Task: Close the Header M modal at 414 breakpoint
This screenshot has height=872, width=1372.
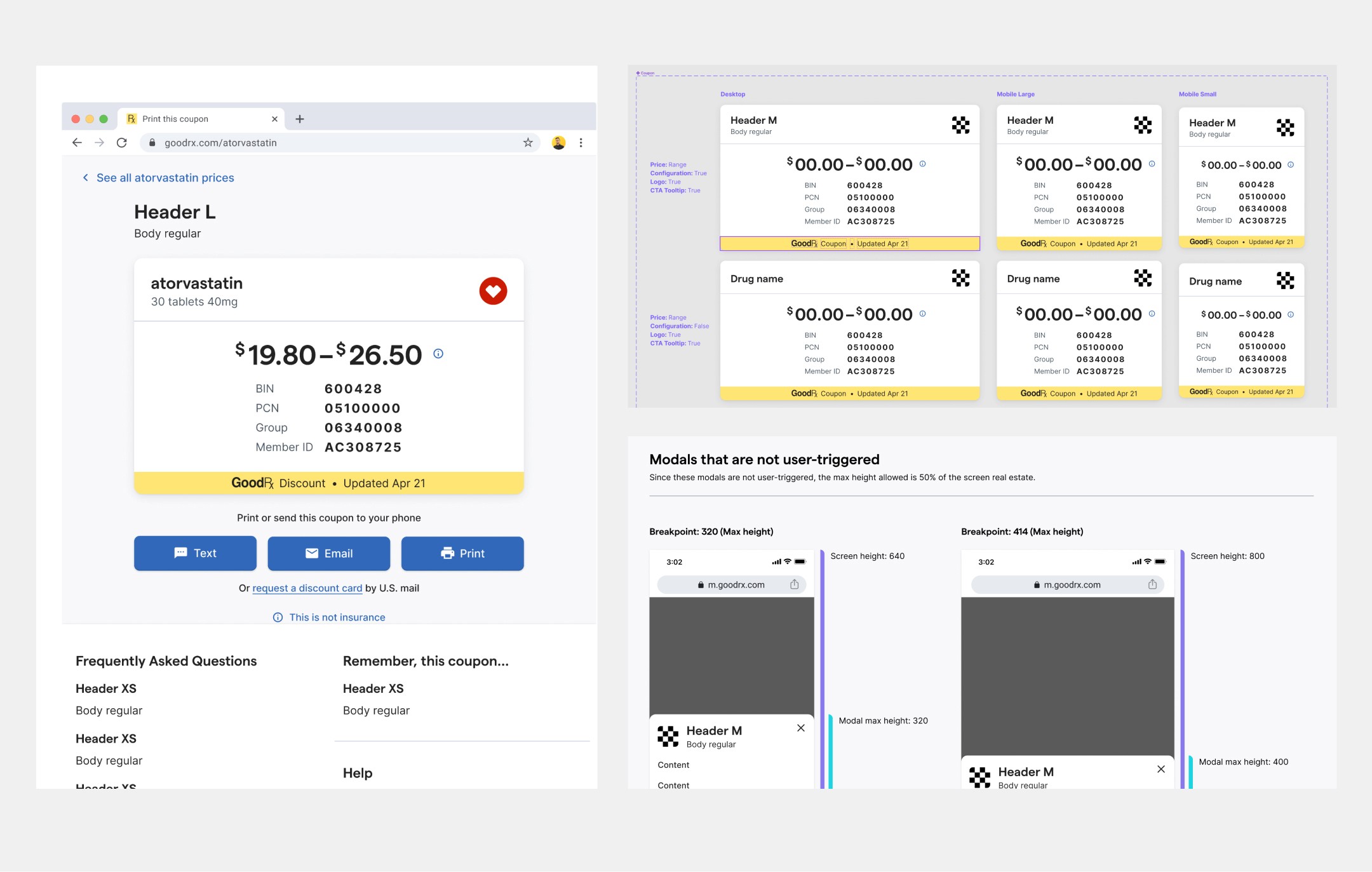Action: point(1161,769)
